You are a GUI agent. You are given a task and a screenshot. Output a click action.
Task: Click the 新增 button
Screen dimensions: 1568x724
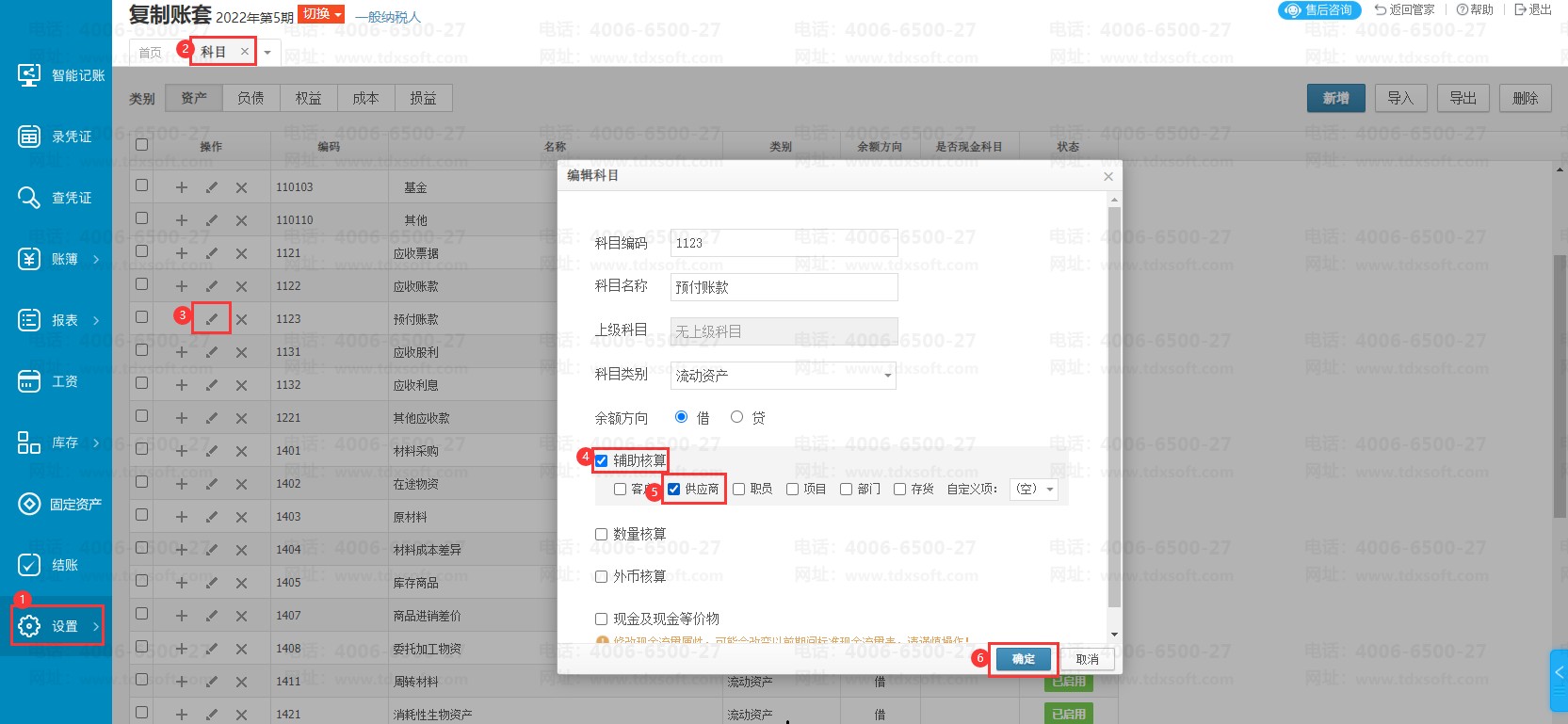coord(1335,98)
